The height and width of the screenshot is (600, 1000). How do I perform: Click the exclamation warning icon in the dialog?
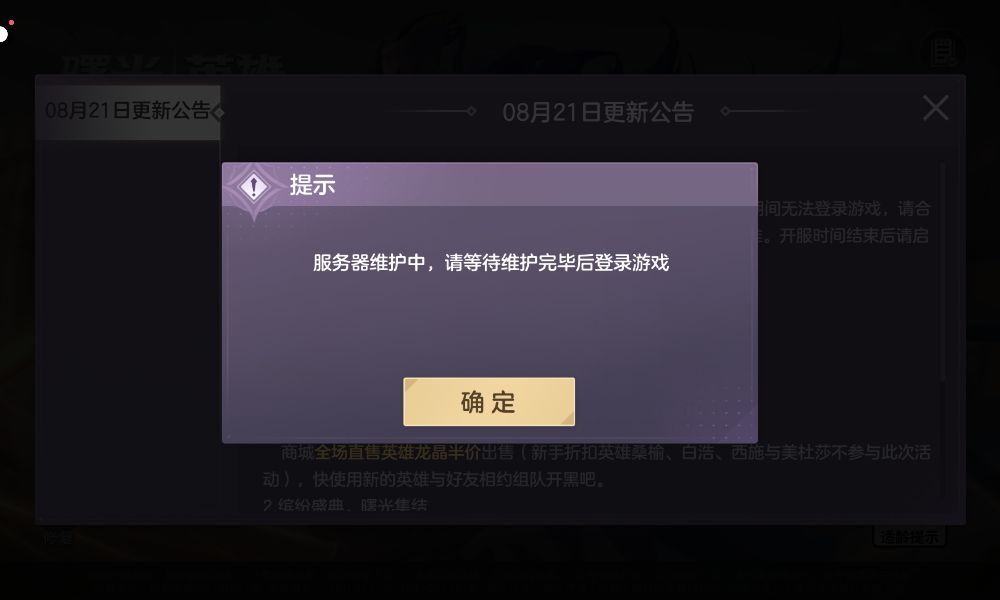click(254, 187)
